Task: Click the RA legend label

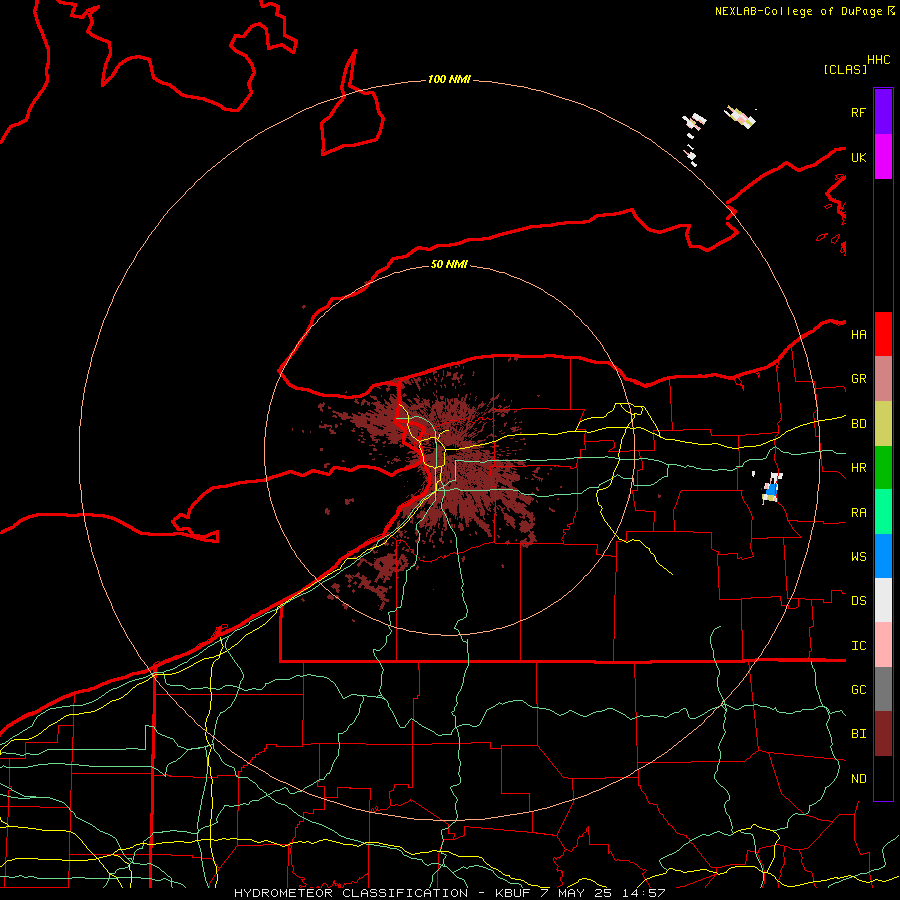Action: [x=858, y=513]
